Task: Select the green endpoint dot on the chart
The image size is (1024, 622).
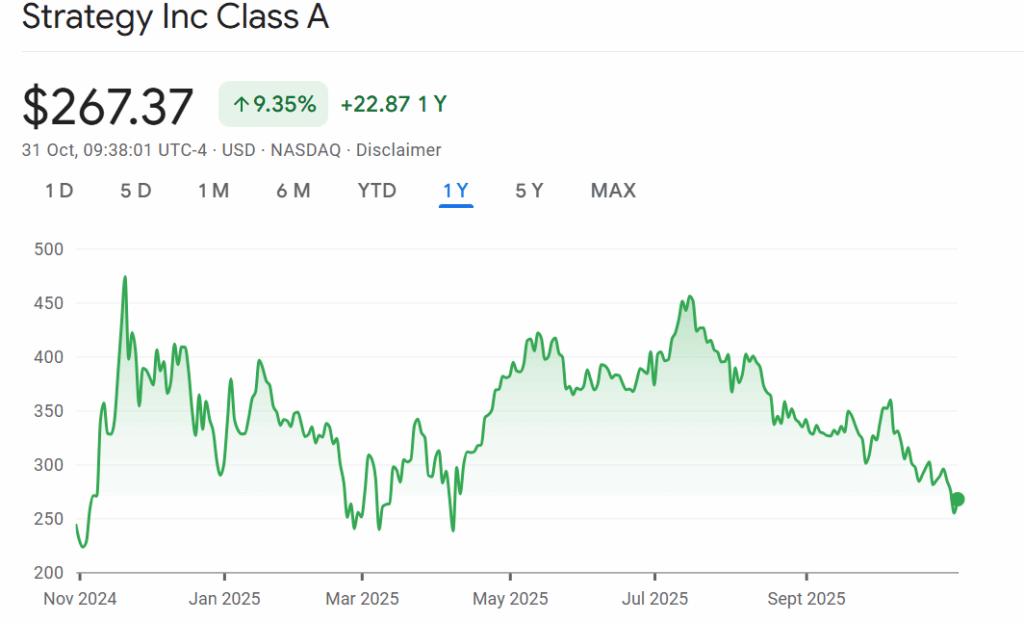Action: pyautogui.click(x=957, y=500)
